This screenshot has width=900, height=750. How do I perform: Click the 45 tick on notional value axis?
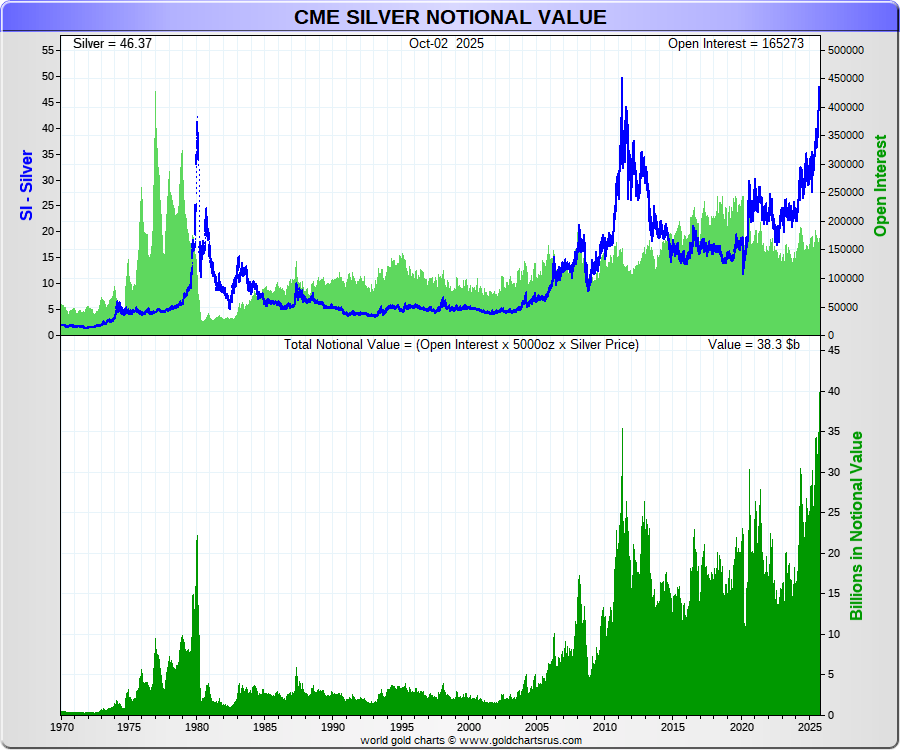833,350
